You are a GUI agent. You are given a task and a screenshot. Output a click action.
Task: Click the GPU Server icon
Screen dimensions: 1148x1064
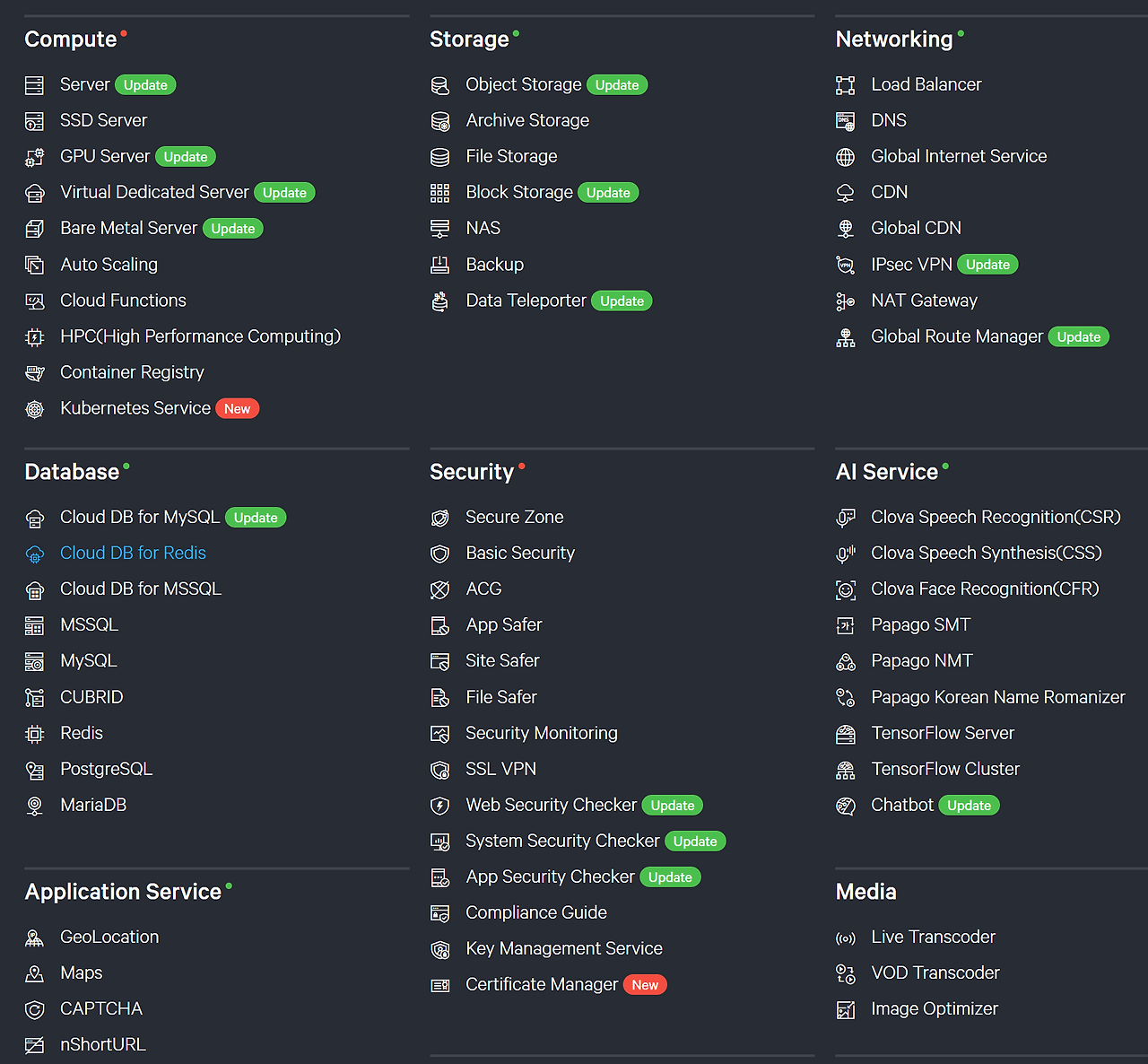click(x=34, y=157)
